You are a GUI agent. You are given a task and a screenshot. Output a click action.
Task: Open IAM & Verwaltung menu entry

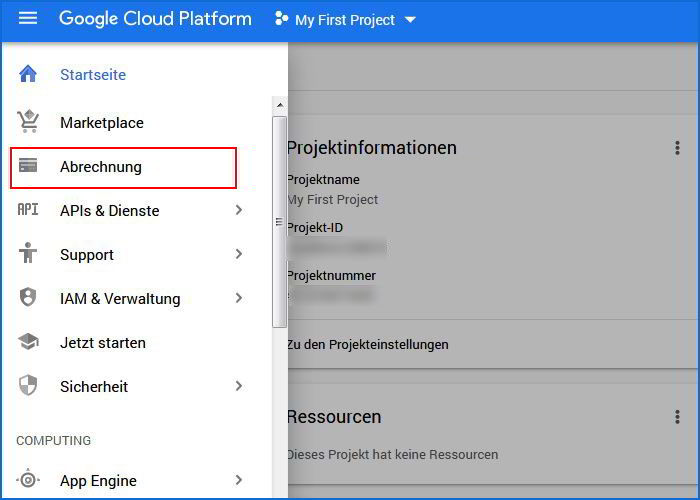(x=120, y=299)
